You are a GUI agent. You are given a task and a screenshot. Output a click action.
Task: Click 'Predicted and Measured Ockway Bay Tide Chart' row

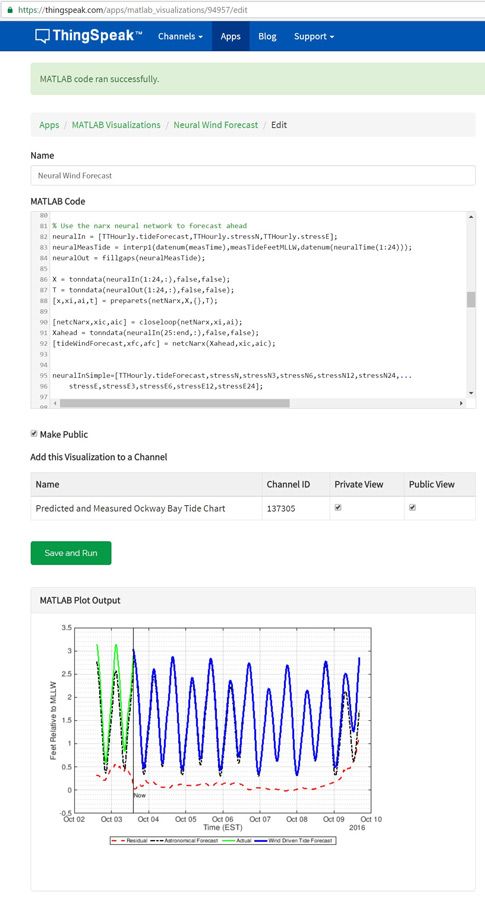(253, 509)
